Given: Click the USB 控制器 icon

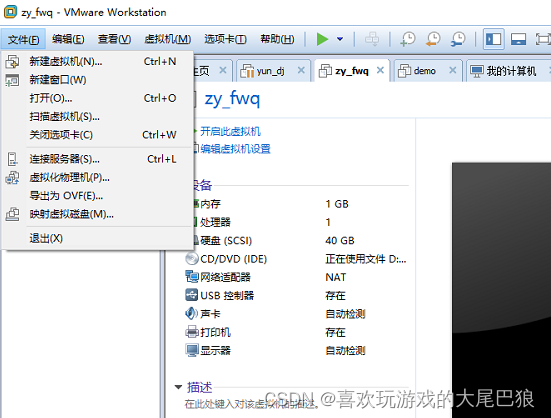Looking at the screenshot, I should [192, 295].
